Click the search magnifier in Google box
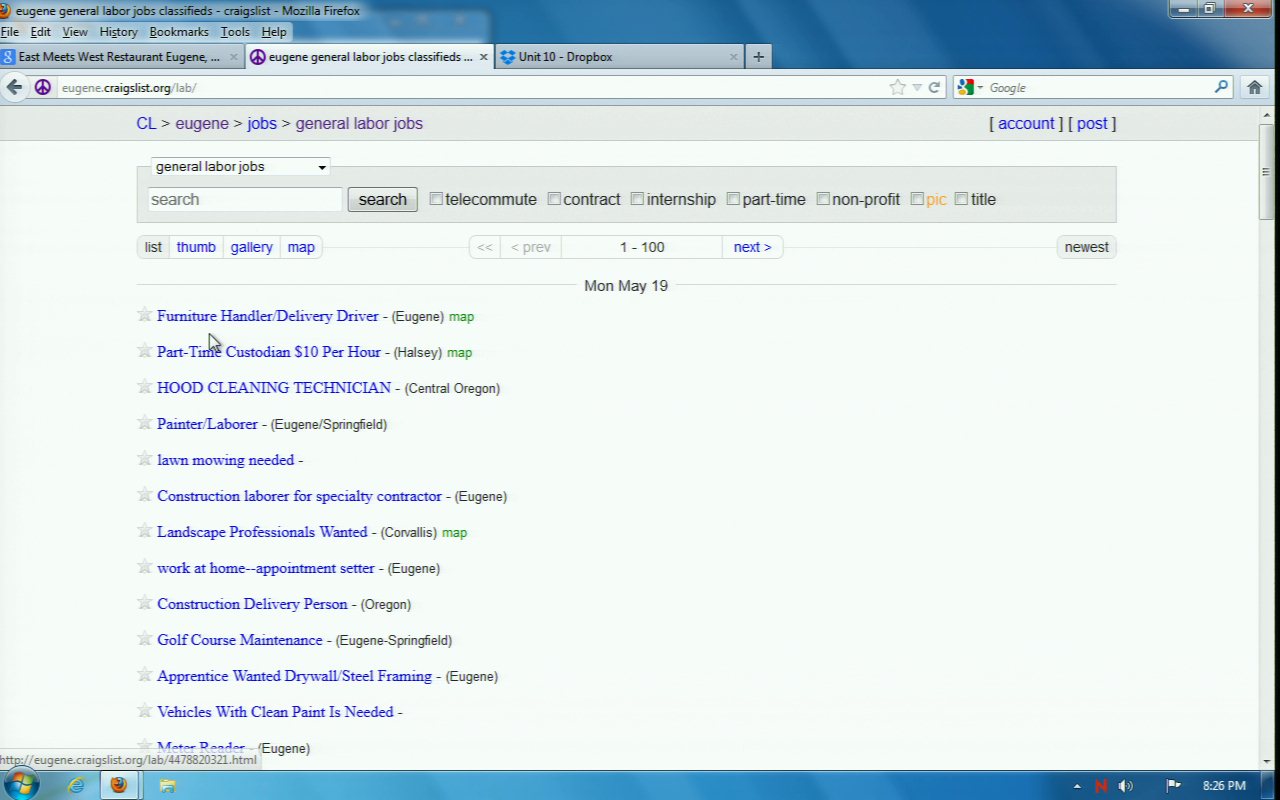This screenshot has height=800, width=1280. pos(1221,87)
